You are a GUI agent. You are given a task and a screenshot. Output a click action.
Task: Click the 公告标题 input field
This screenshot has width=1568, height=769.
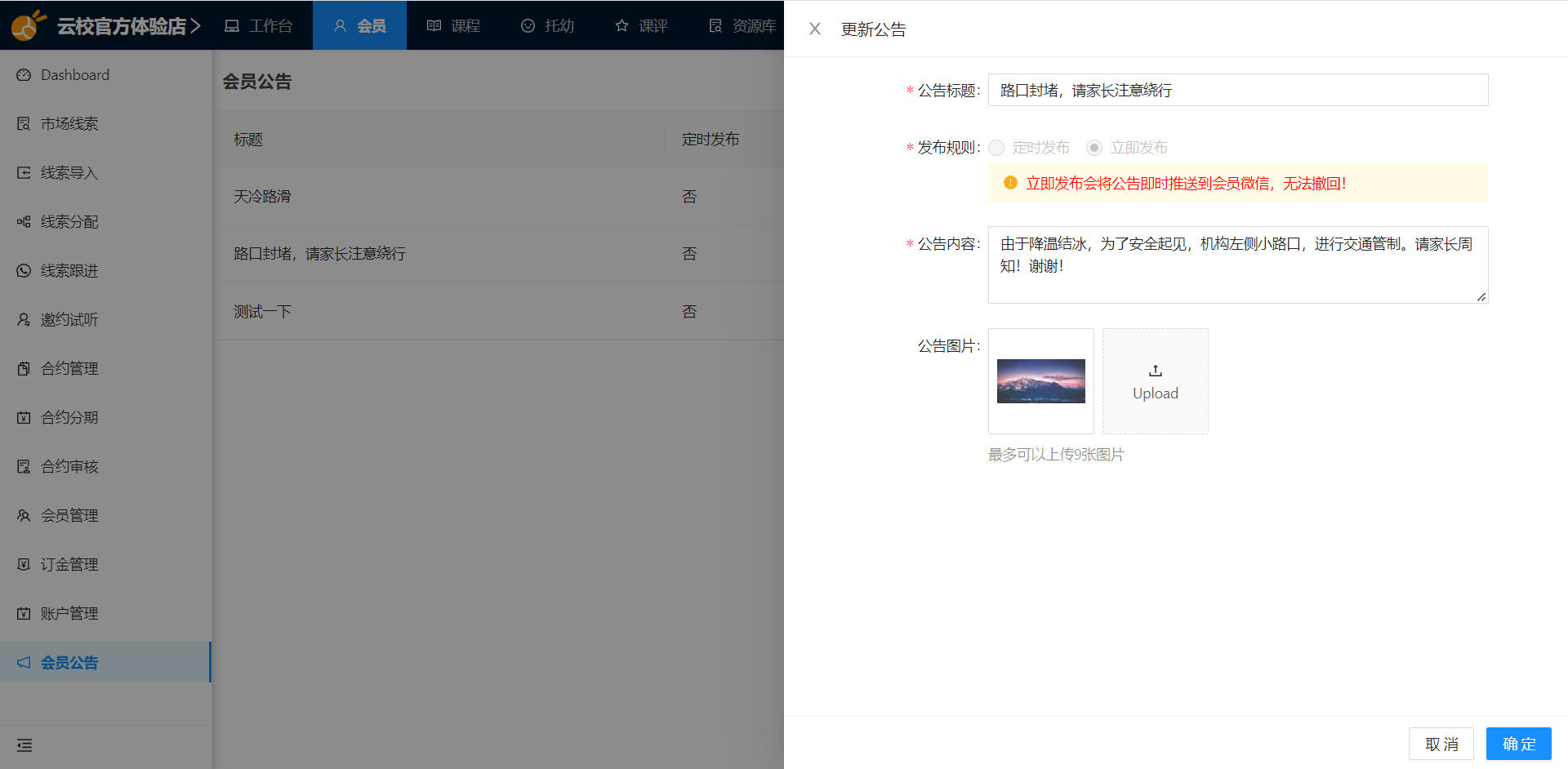click(x=1238, y=90)
